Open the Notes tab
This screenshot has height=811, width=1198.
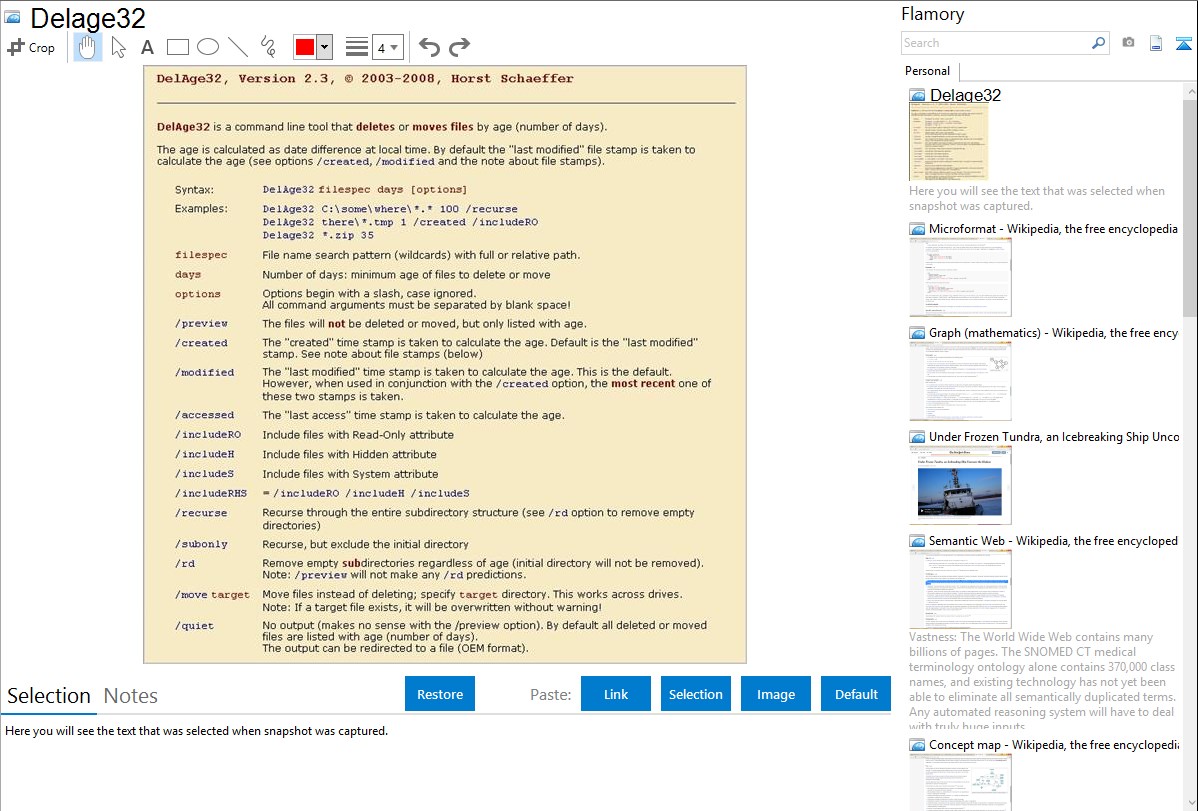click(131, 696)
